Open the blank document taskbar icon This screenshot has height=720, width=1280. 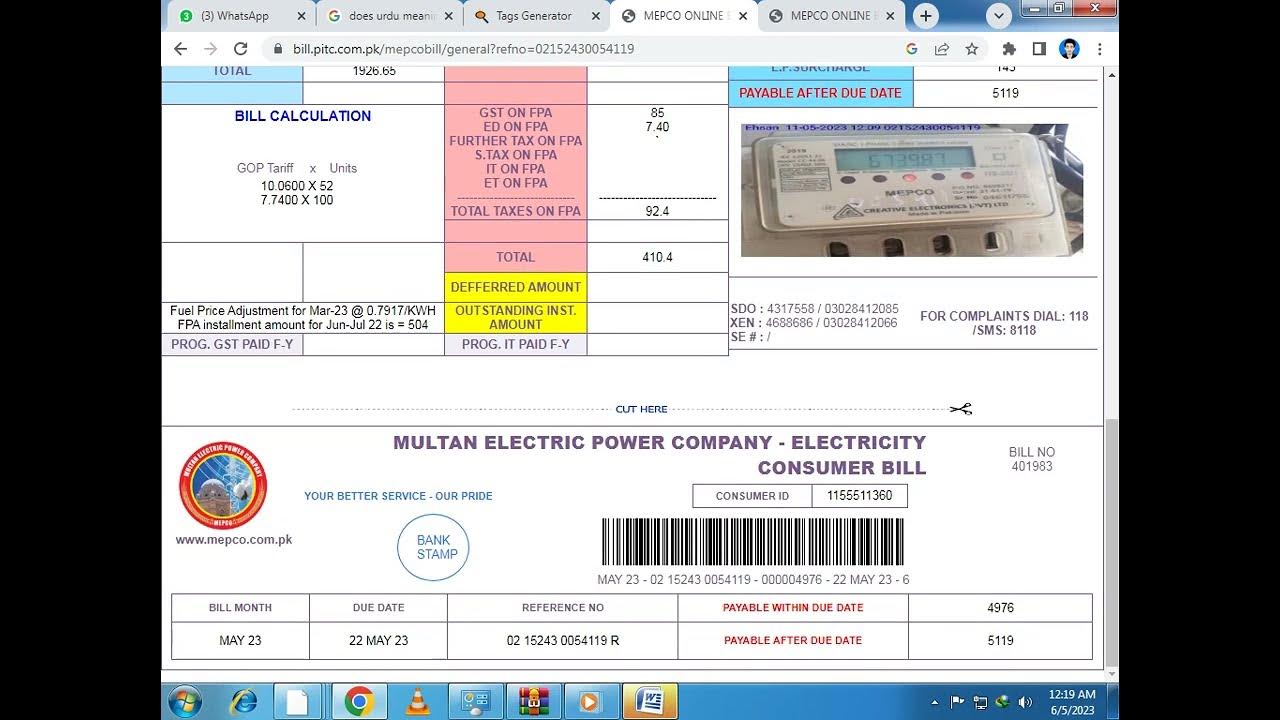297,702
